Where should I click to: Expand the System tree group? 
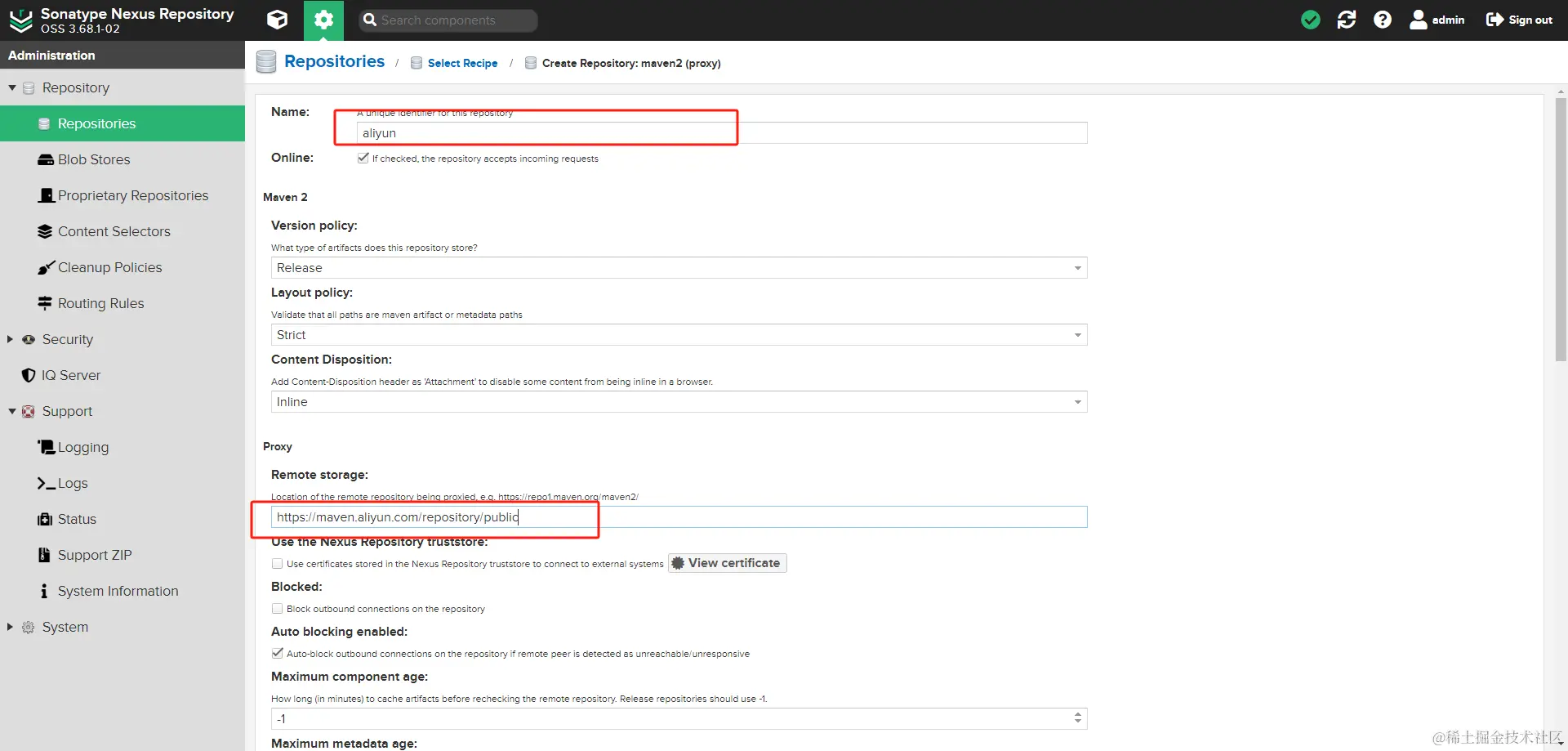click(x=11, y=627)
